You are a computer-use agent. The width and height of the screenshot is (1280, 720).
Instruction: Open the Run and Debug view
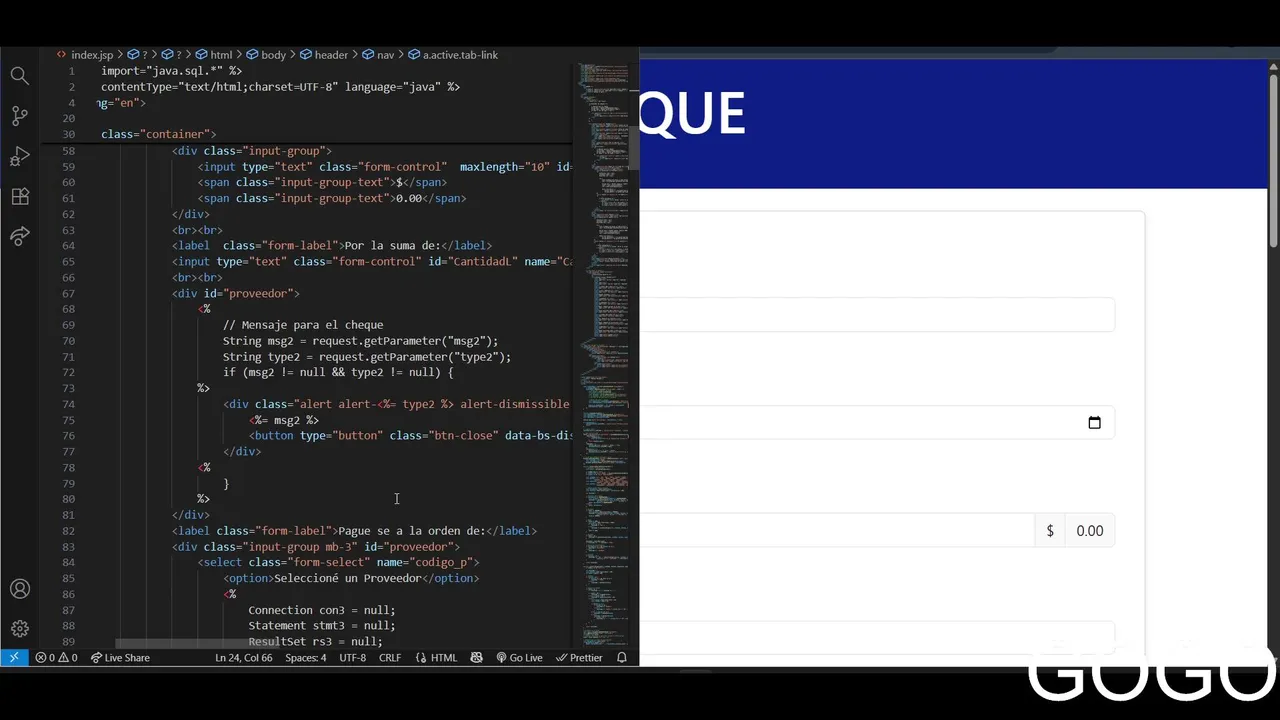[x=20, y=156]
